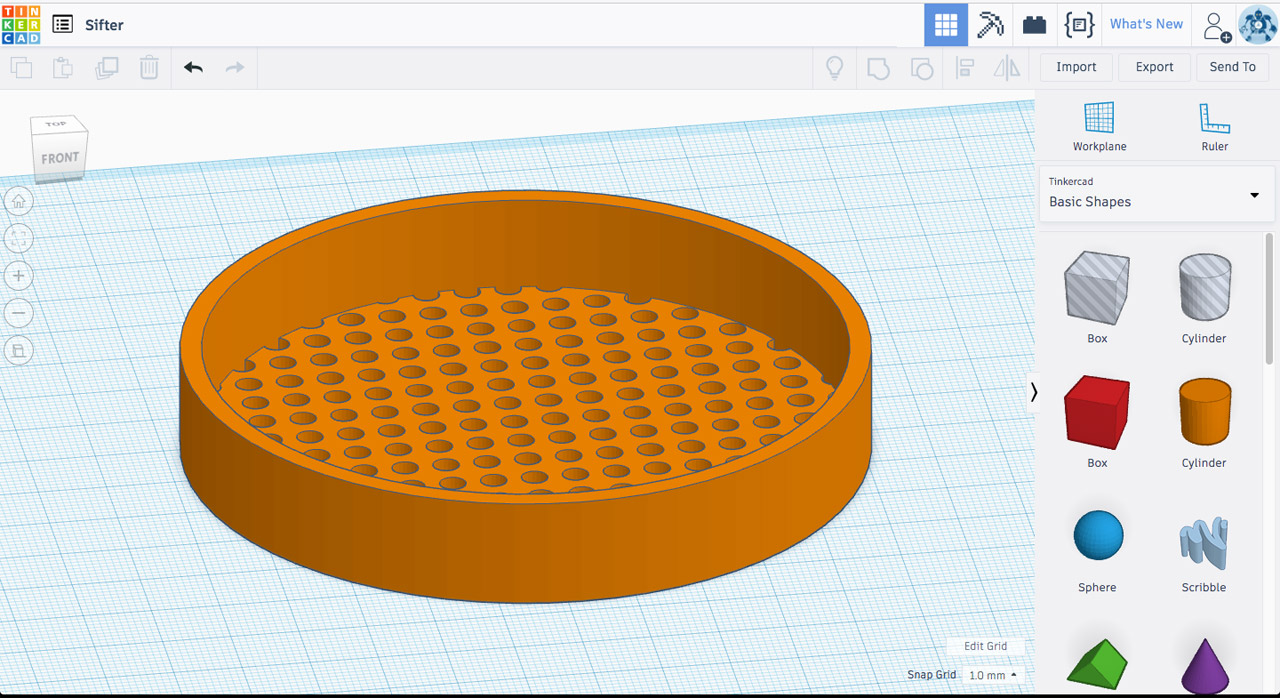Collapse the shapes panel with the chevron

tap(1034, 393)
